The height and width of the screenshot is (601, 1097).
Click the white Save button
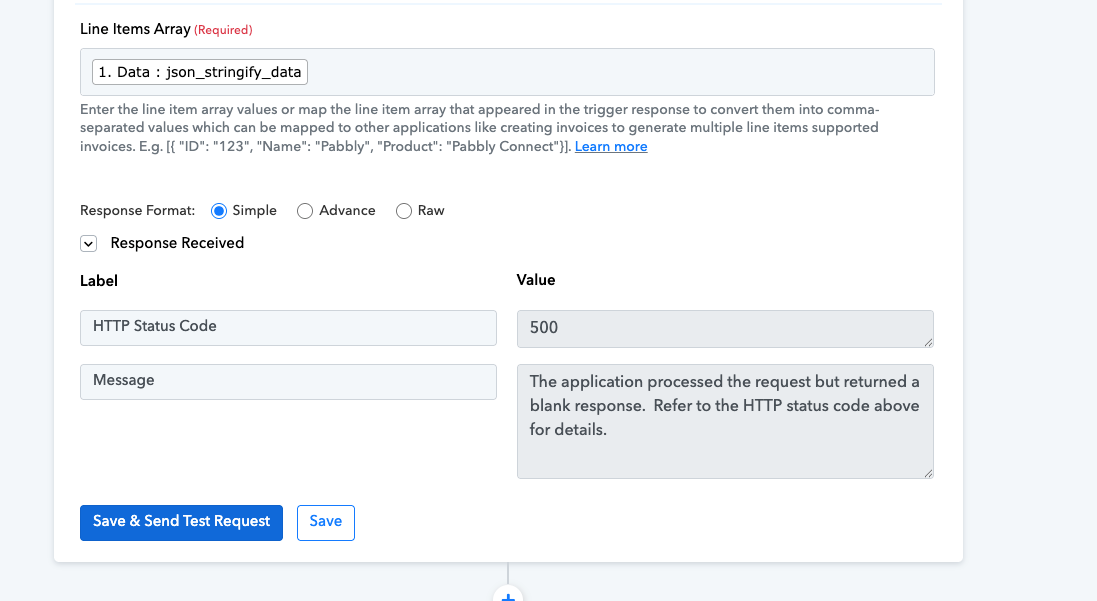[x=325, y=522]
